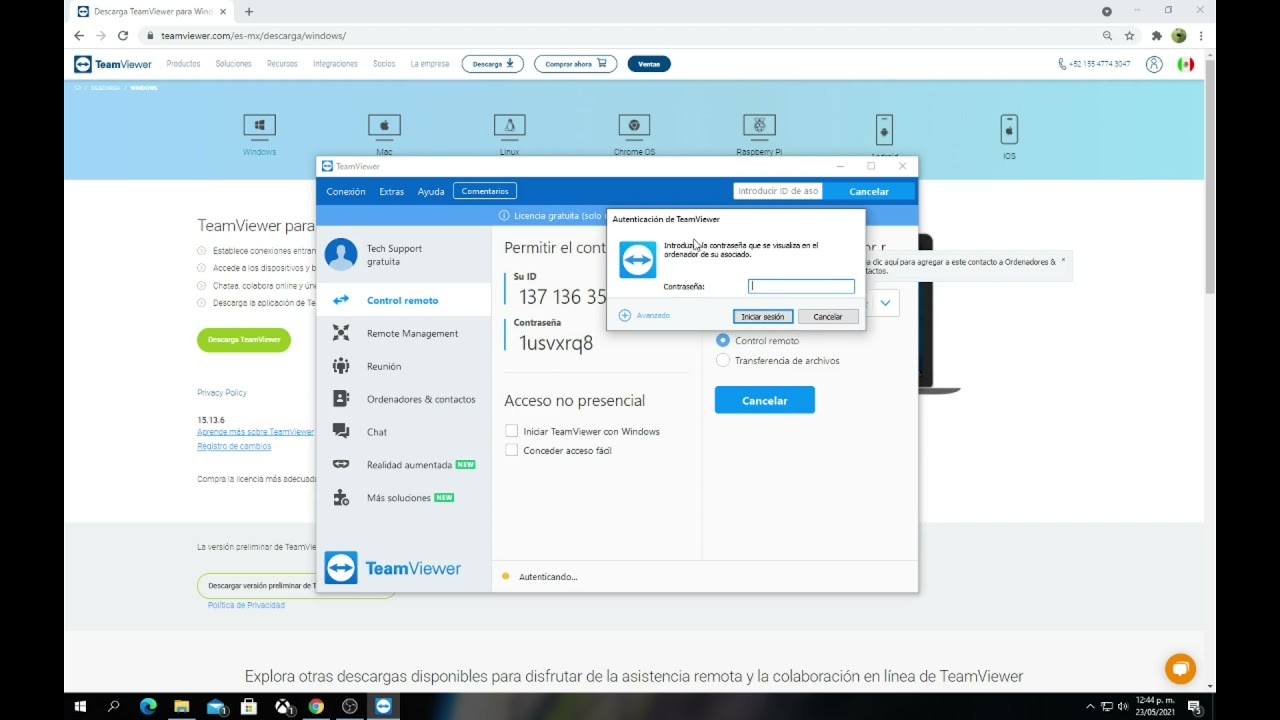Expand Avanzado options in authentication dialog
Image resolution: width=1280 pixels, height=720 pixels.
645,315
